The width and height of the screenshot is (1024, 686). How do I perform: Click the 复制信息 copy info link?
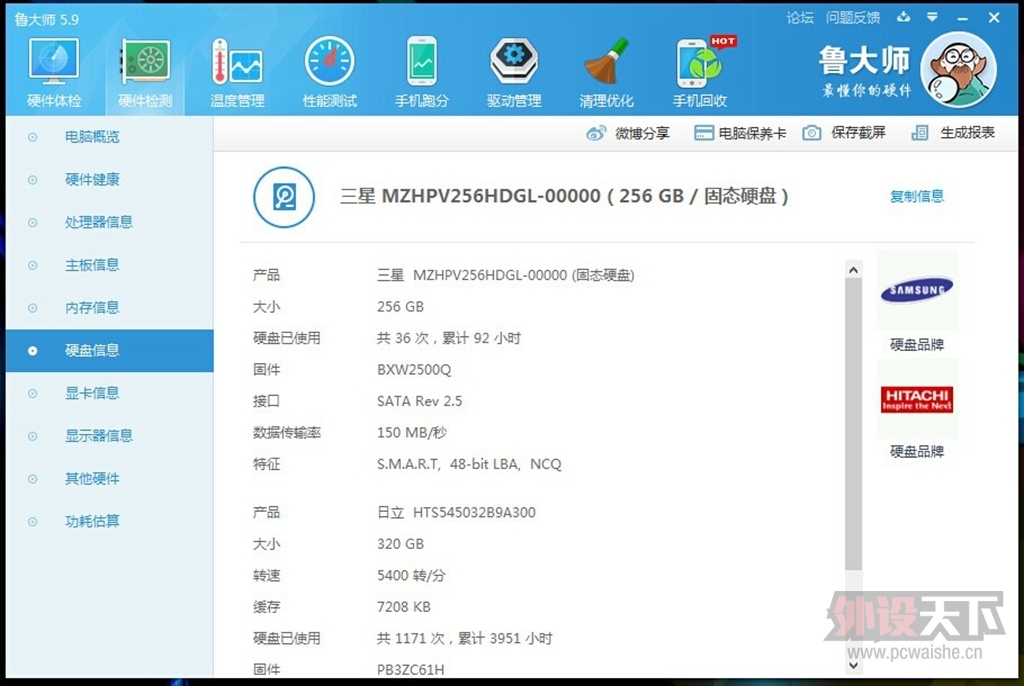[x=916, y=196]
